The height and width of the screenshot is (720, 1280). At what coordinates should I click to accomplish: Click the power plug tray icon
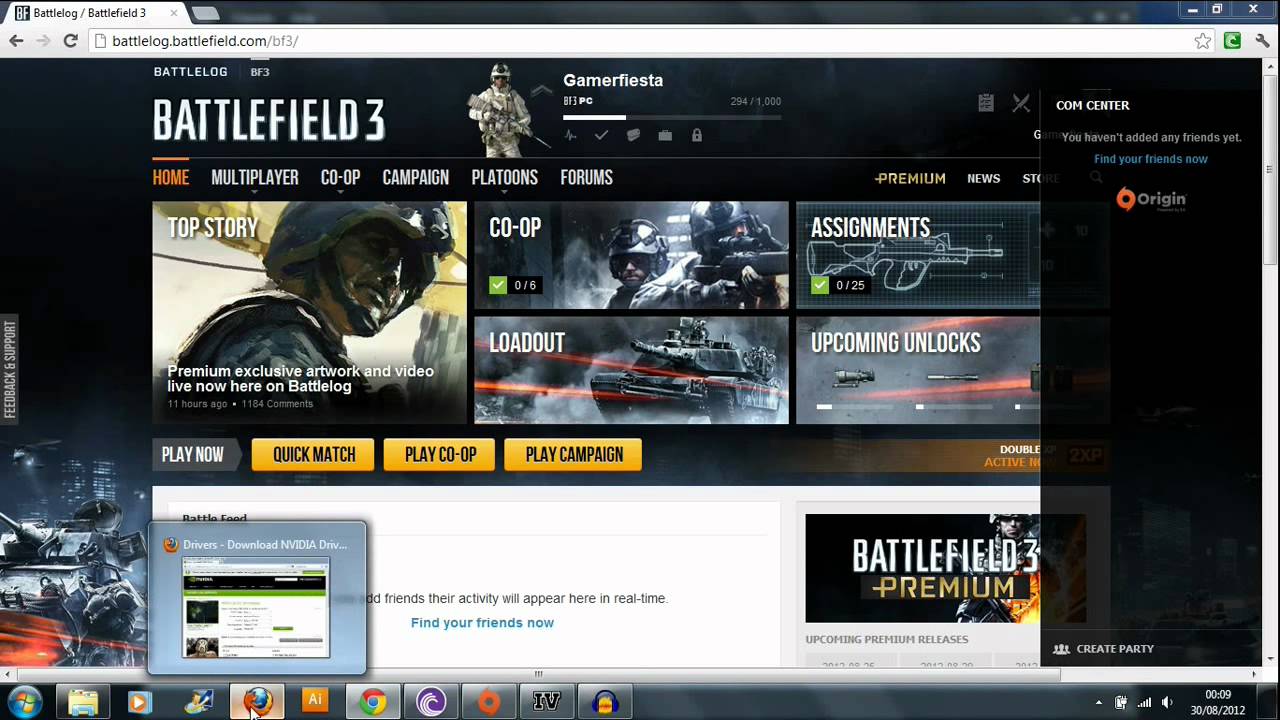click(x=1121, y=702)
